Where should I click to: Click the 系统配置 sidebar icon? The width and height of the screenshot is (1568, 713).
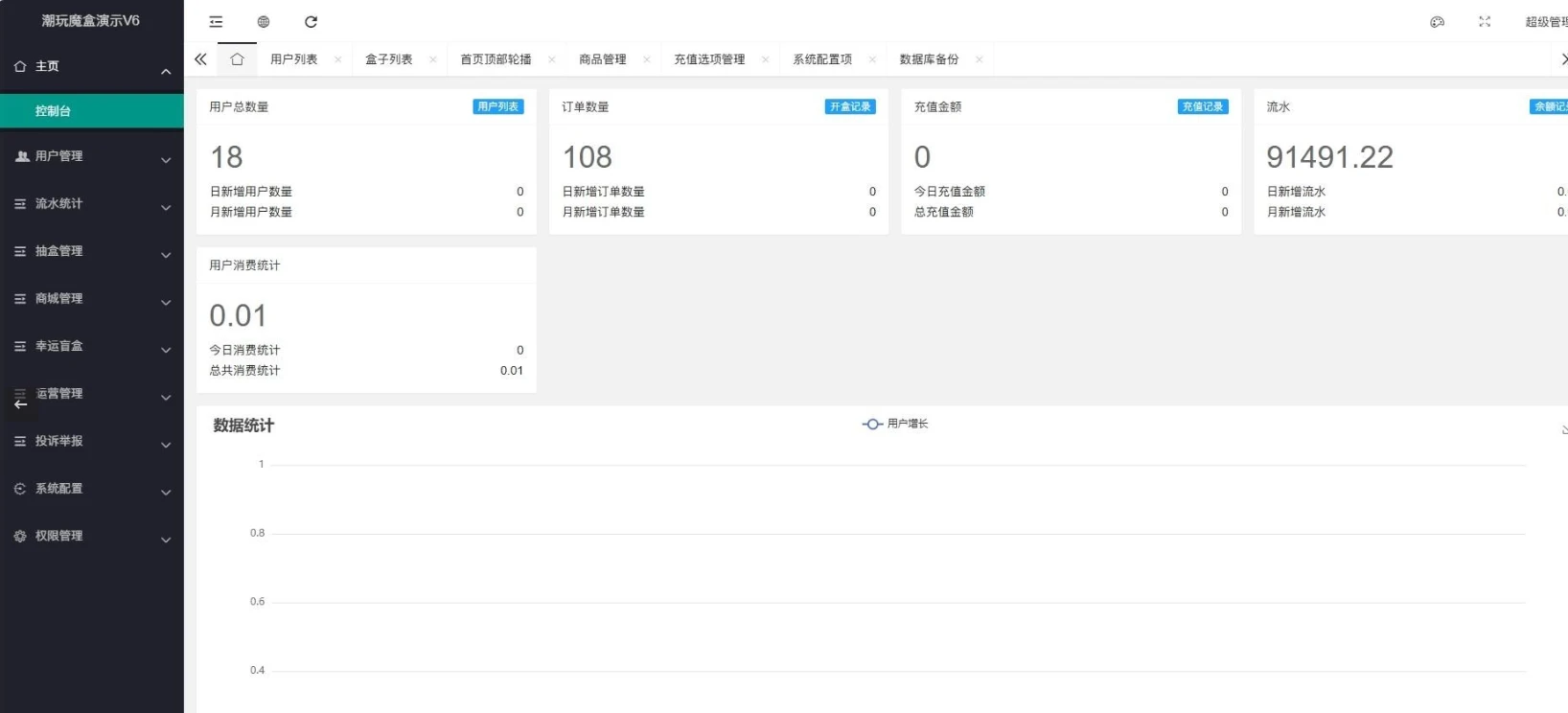pos(20,488)
